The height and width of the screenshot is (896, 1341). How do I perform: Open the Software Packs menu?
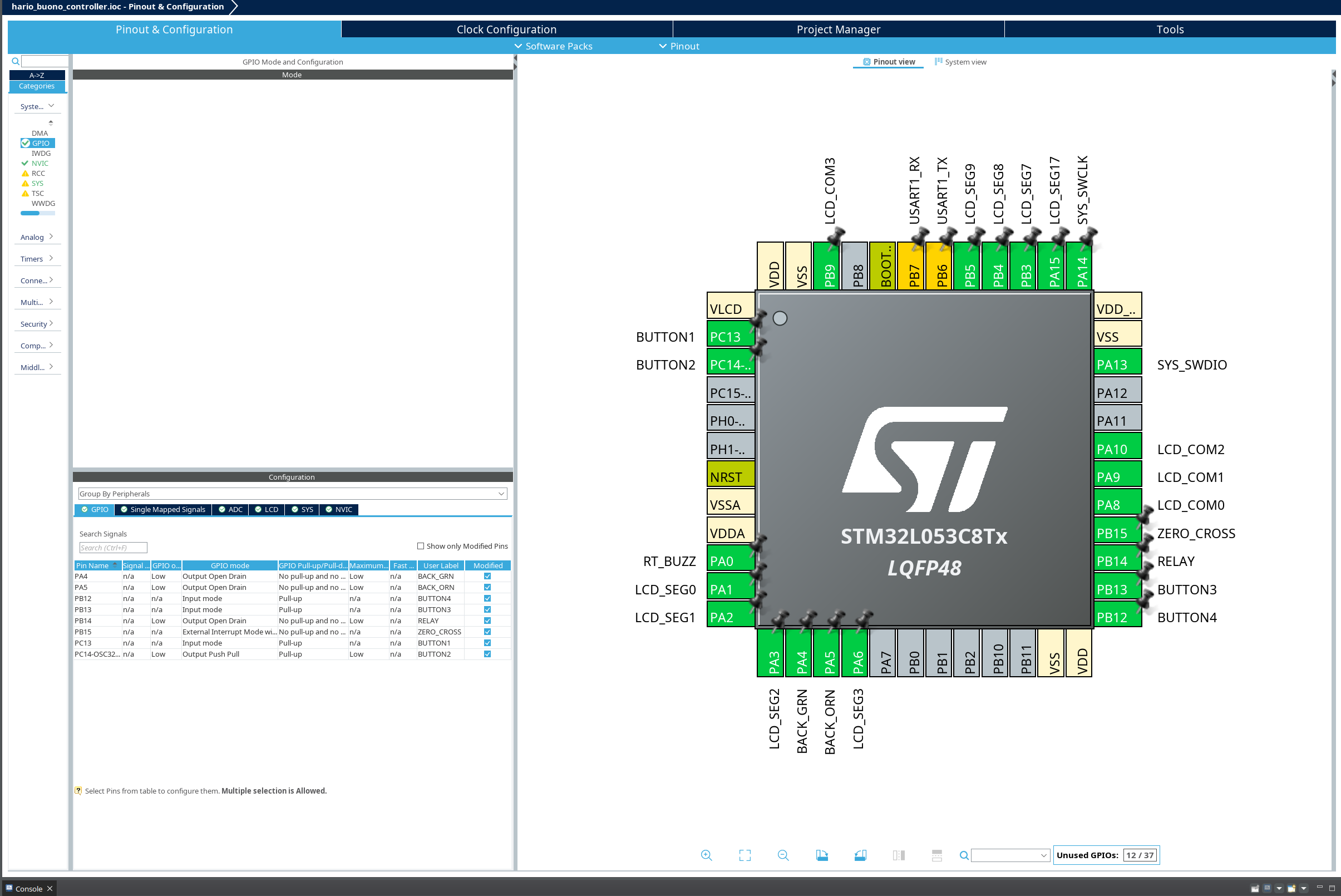(553, 46)
